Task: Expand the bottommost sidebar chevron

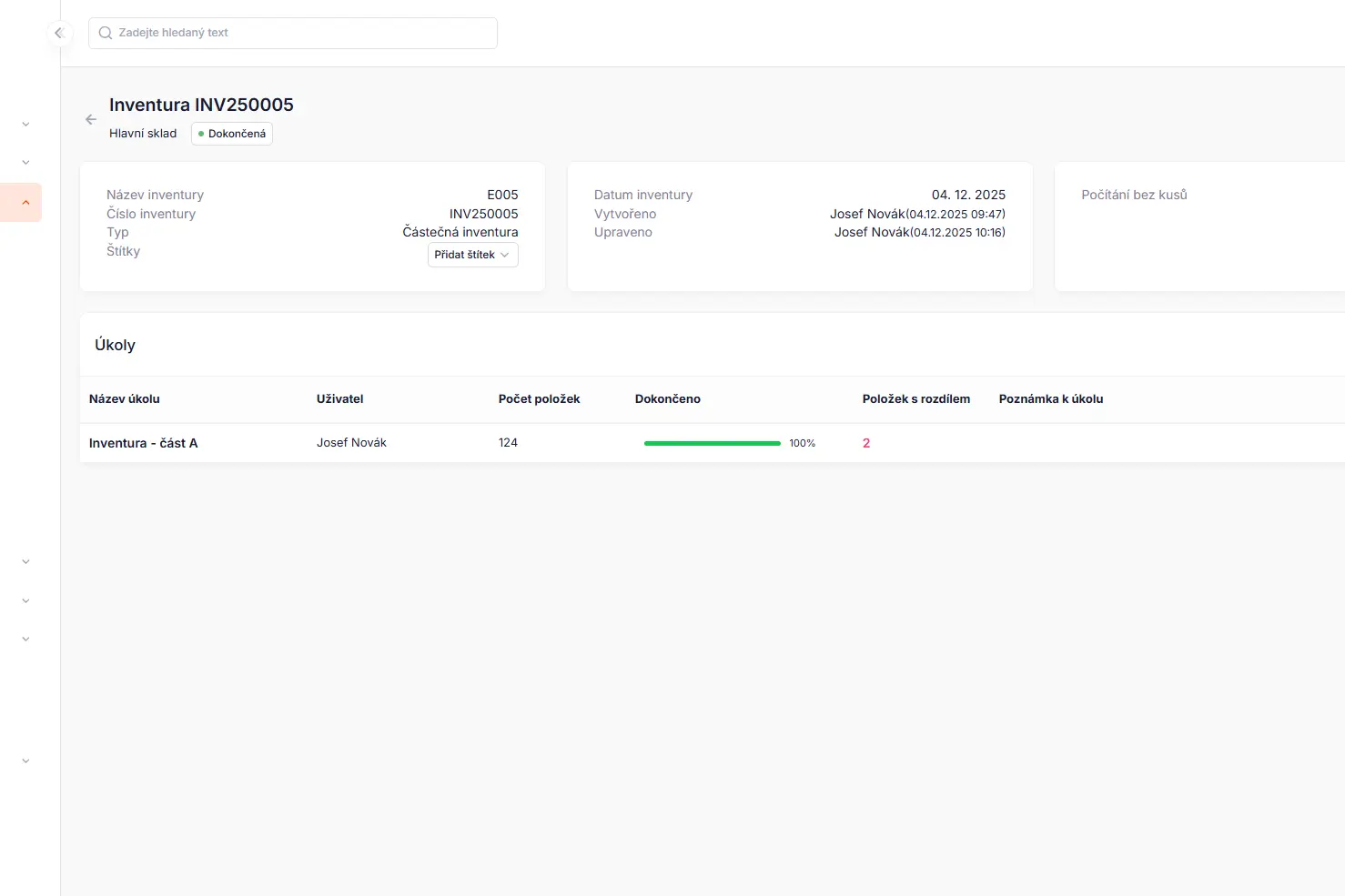Action: pos(25,760)
